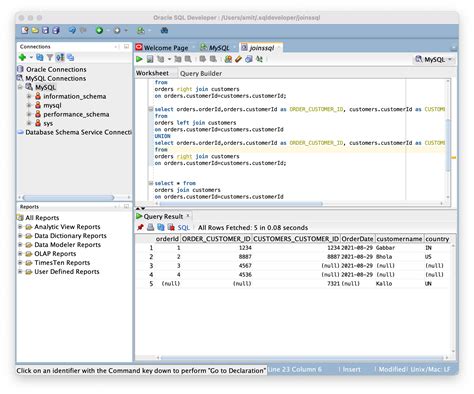Screen dimensions: 474x394
Task: Click the New file icon in main toolbar
Action: point(25,30)
